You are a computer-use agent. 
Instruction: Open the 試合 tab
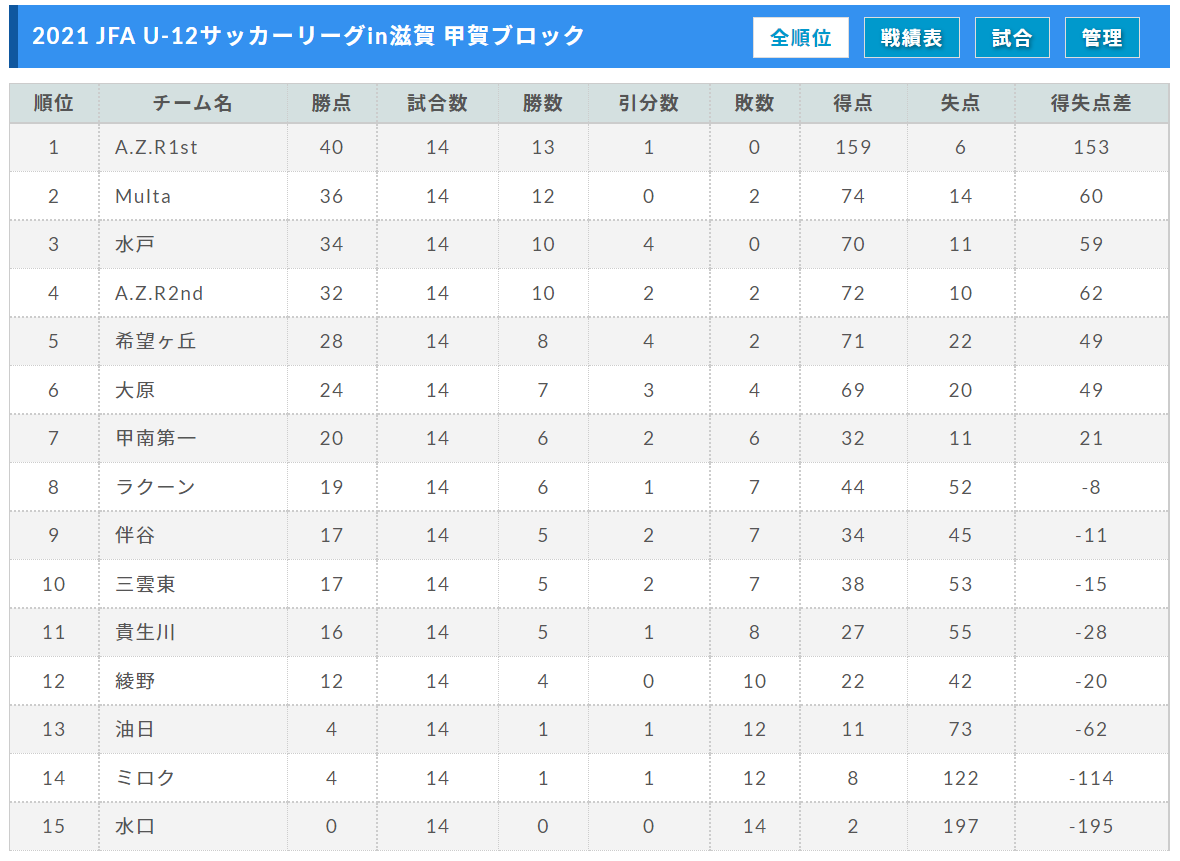(x=1011, y=38)
